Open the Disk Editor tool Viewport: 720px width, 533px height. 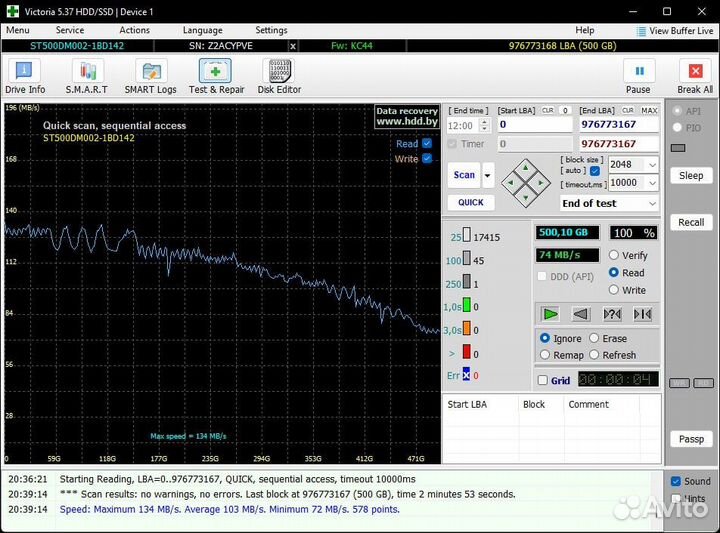279,72
